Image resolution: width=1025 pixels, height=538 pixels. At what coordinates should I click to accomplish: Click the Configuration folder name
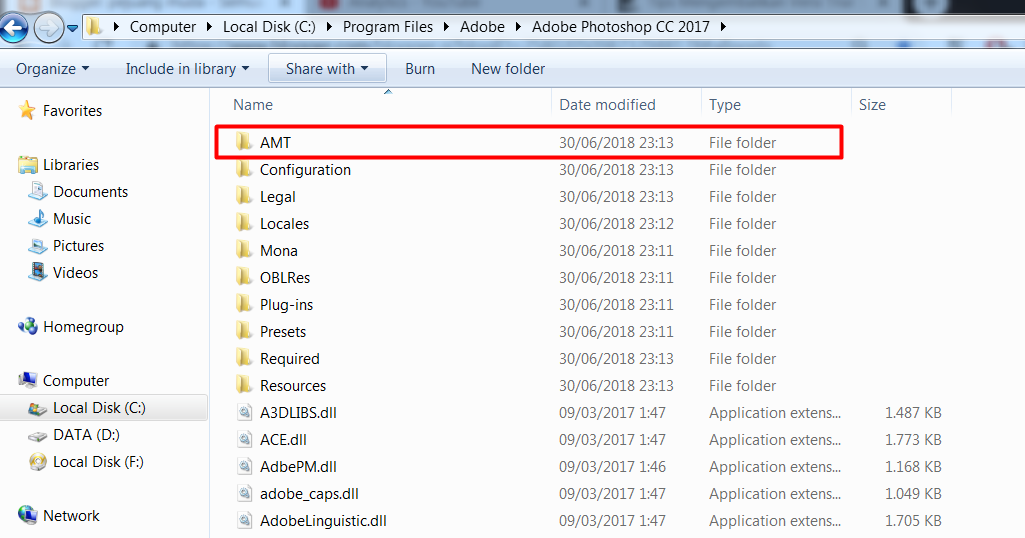[305, 169]
